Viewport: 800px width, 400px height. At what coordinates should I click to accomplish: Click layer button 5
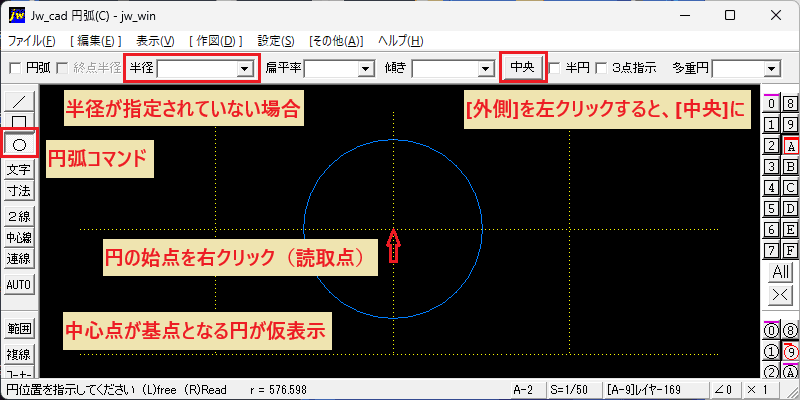tap(772, 209)
